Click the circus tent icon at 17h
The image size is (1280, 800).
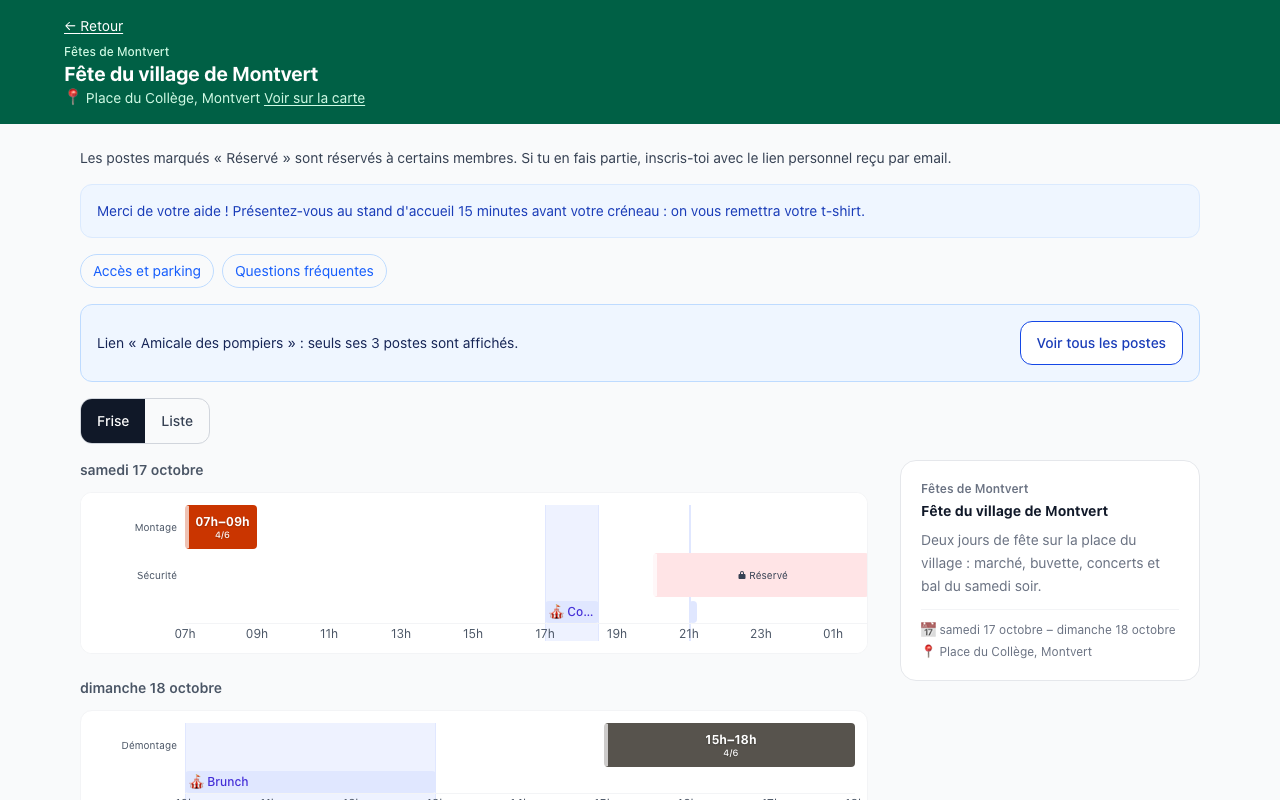coord(556,612)
